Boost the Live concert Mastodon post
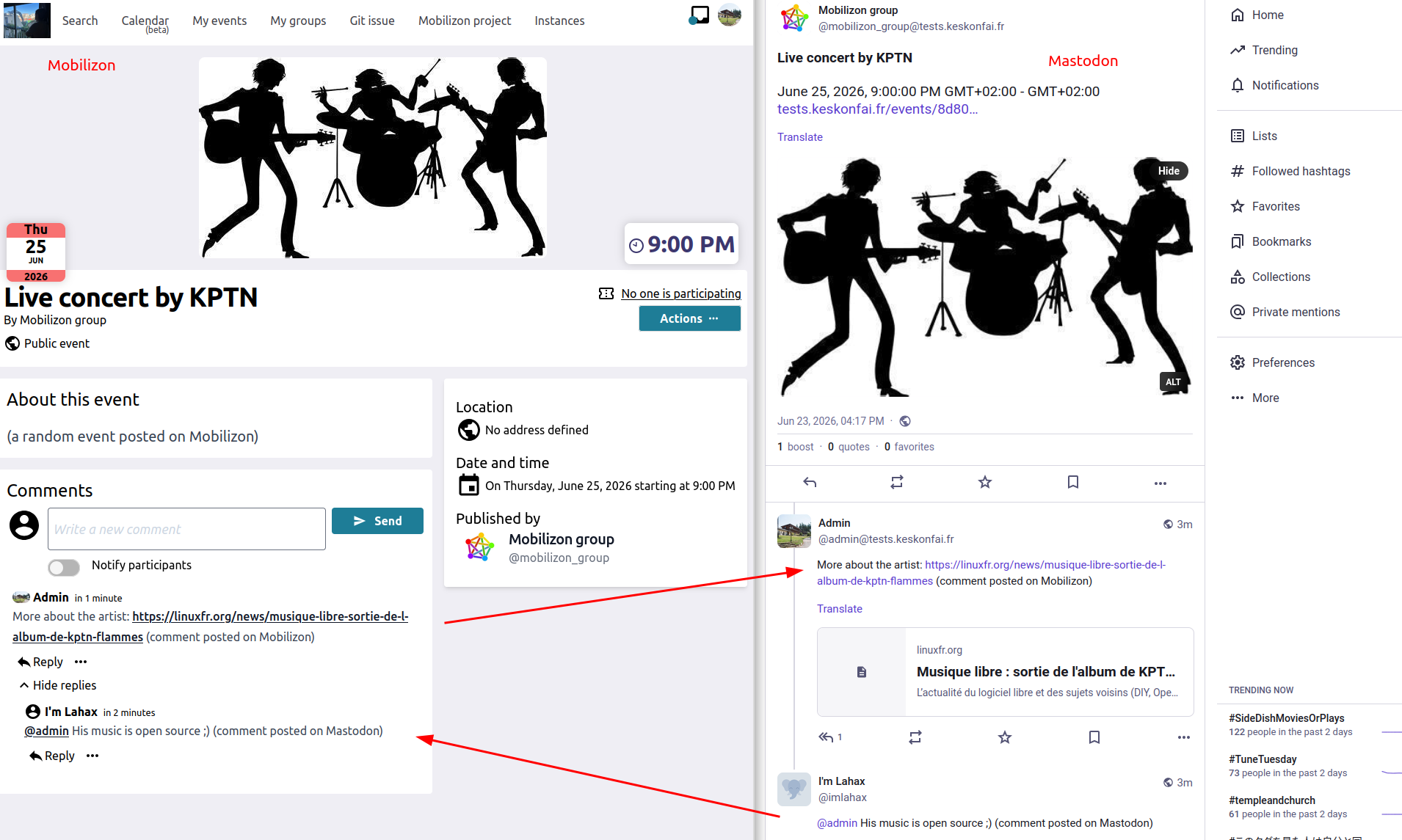The width and height of the screenshot is (1402, 840). tap(897, 482)
